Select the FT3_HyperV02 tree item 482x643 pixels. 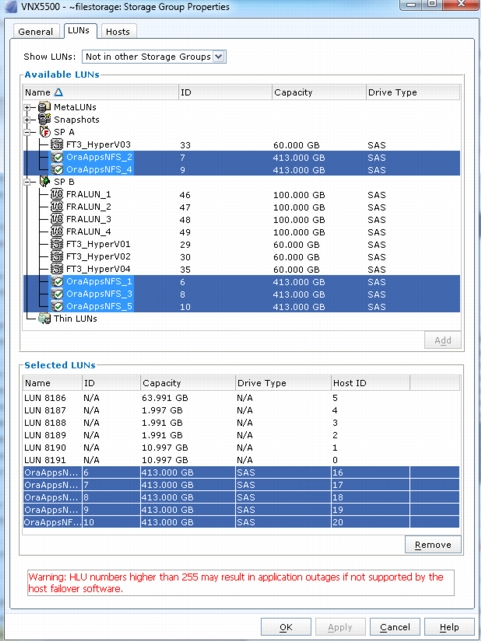98,256
